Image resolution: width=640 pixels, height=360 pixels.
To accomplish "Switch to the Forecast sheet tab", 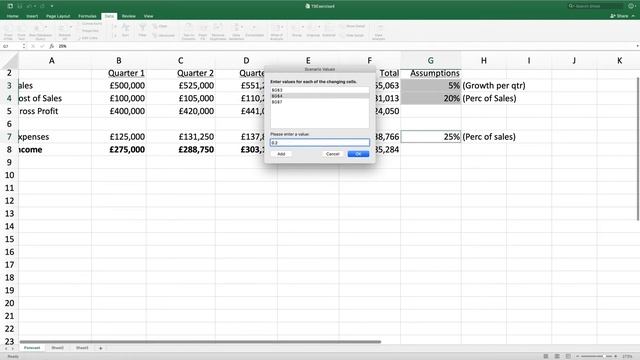I will [32, 348].
